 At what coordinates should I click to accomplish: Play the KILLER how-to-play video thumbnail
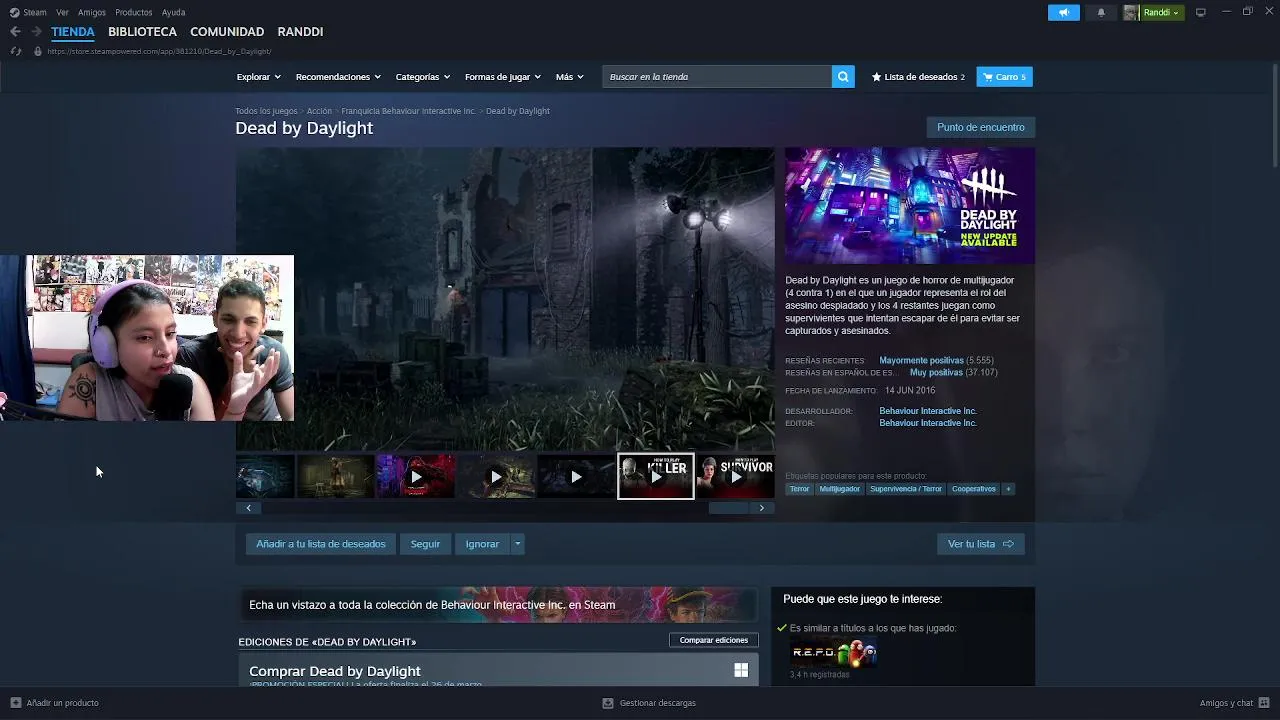(656, 477)
